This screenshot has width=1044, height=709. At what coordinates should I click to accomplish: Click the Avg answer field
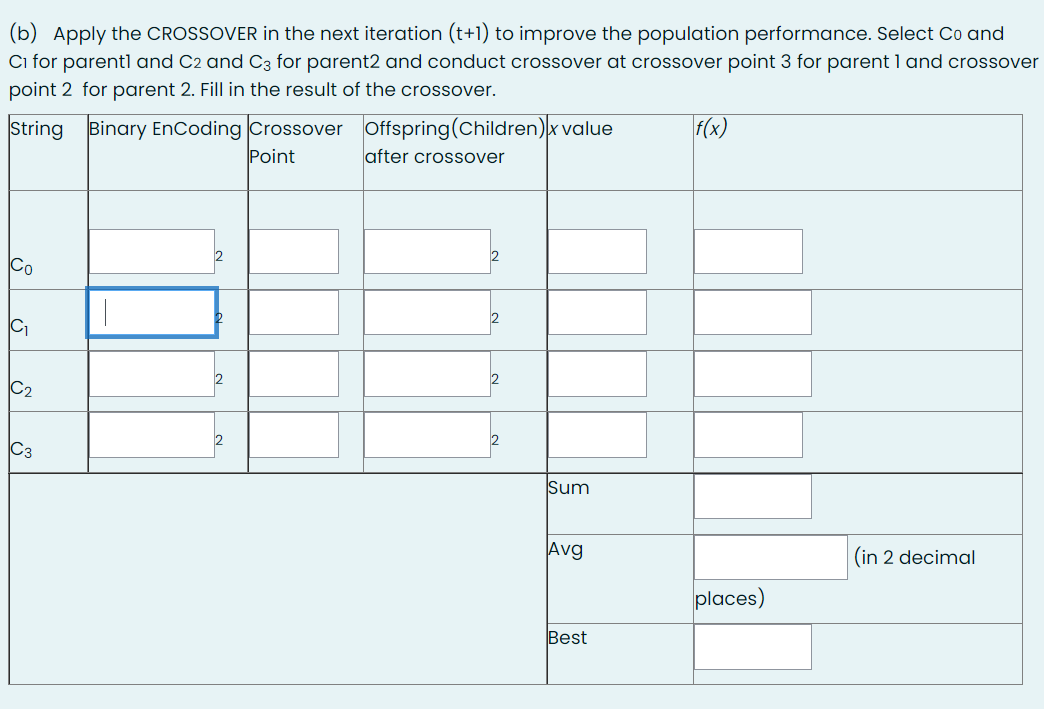tap(770, 557)
